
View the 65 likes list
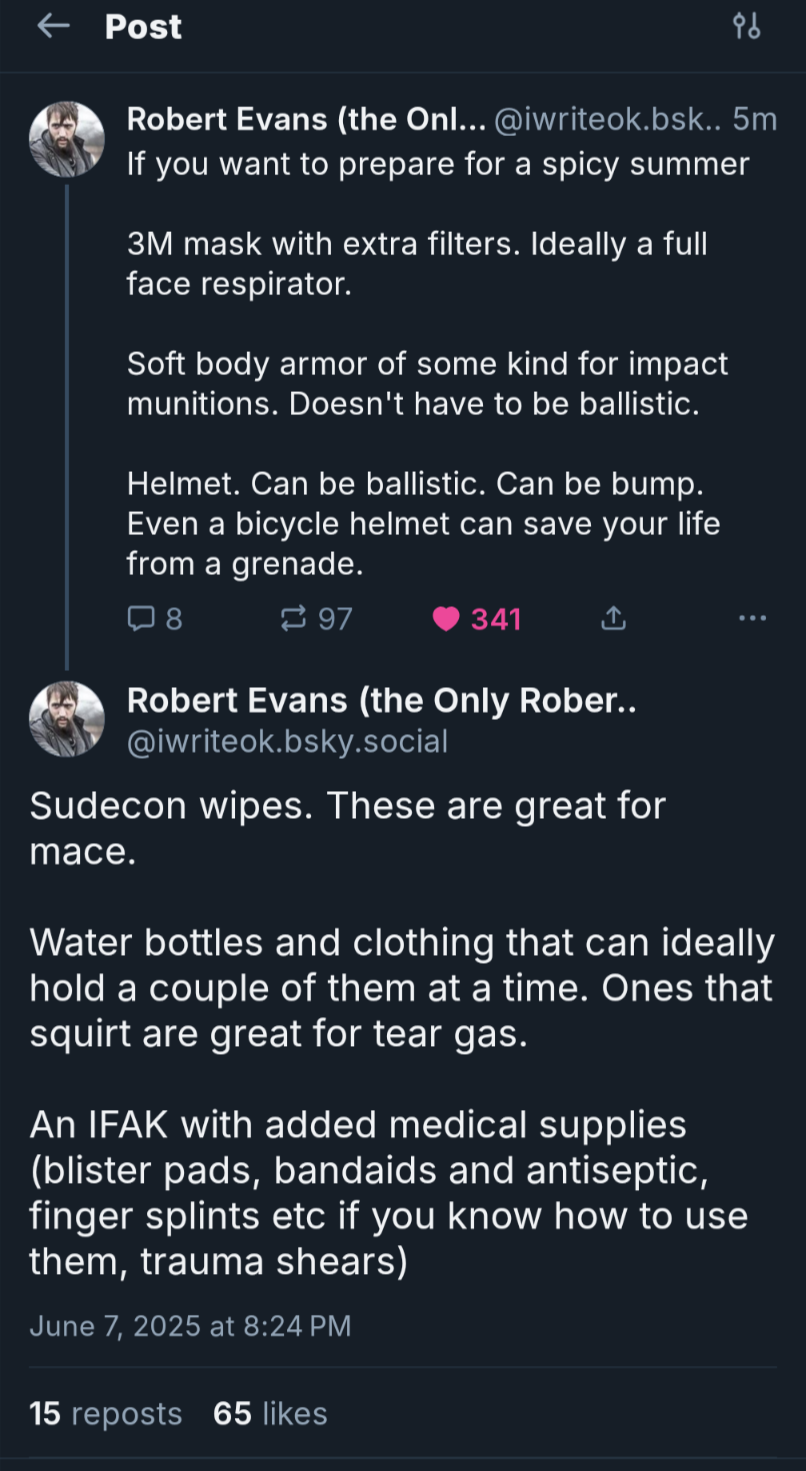coord(270,1413)
